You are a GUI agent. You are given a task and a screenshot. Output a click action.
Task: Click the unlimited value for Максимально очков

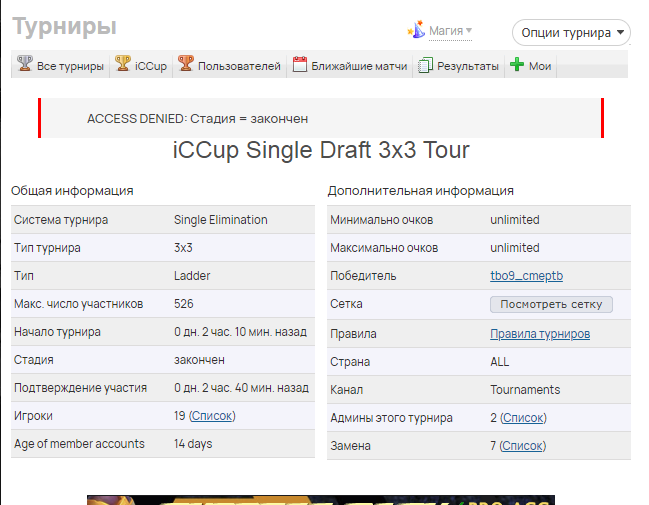[x=515, y=248]
